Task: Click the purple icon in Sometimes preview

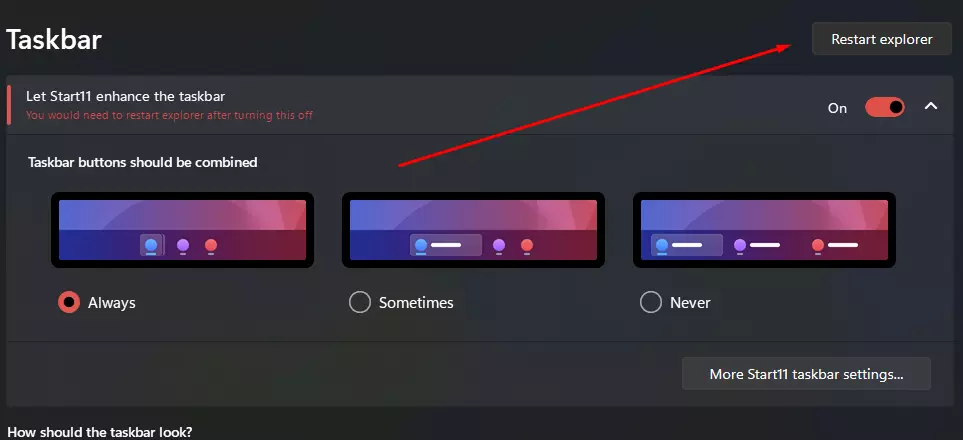Action: 499,246
